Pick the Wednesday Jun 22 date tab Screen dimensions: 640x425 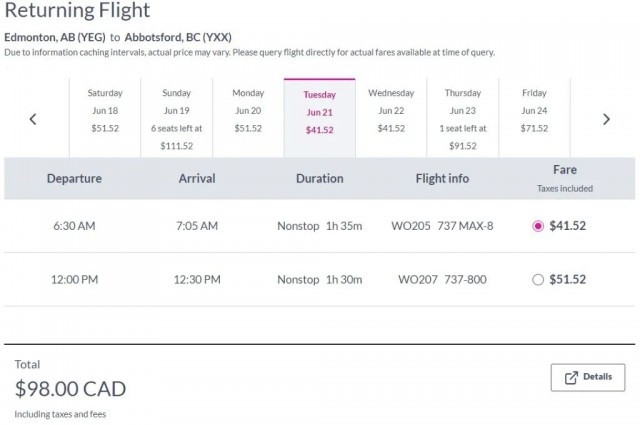(391, 118)
